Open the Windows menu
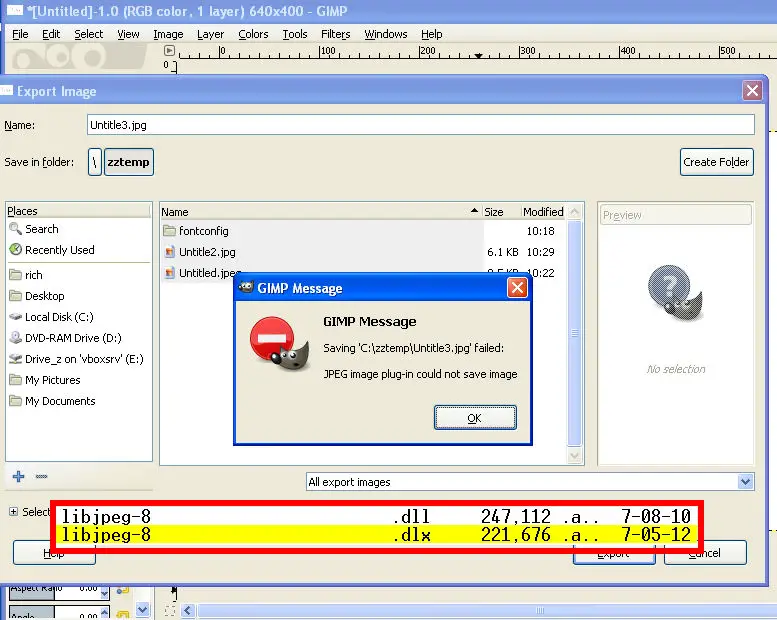777x620 pixels. click(x=386, y=34)
